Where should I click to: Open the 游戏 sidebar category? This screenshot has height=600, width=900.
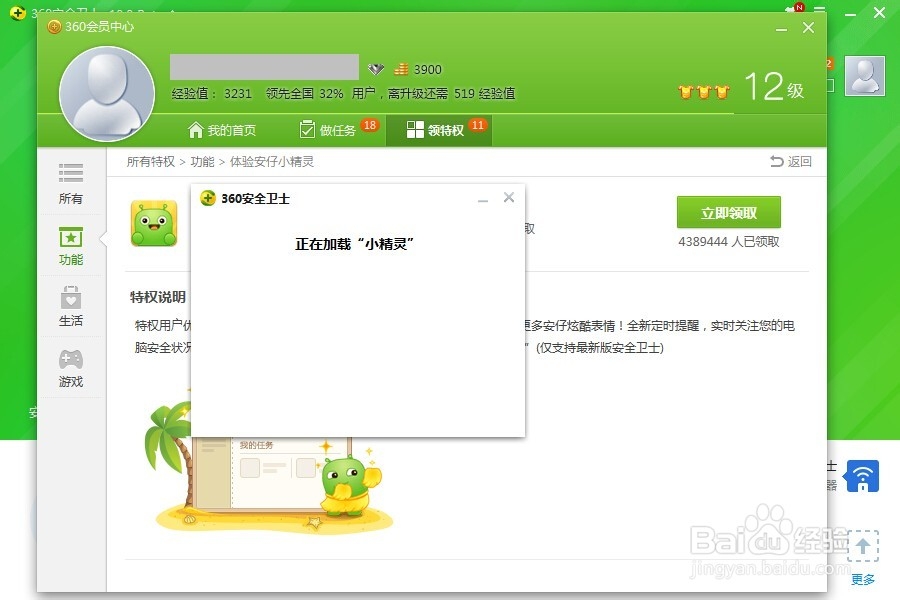(x=71, y=368)
